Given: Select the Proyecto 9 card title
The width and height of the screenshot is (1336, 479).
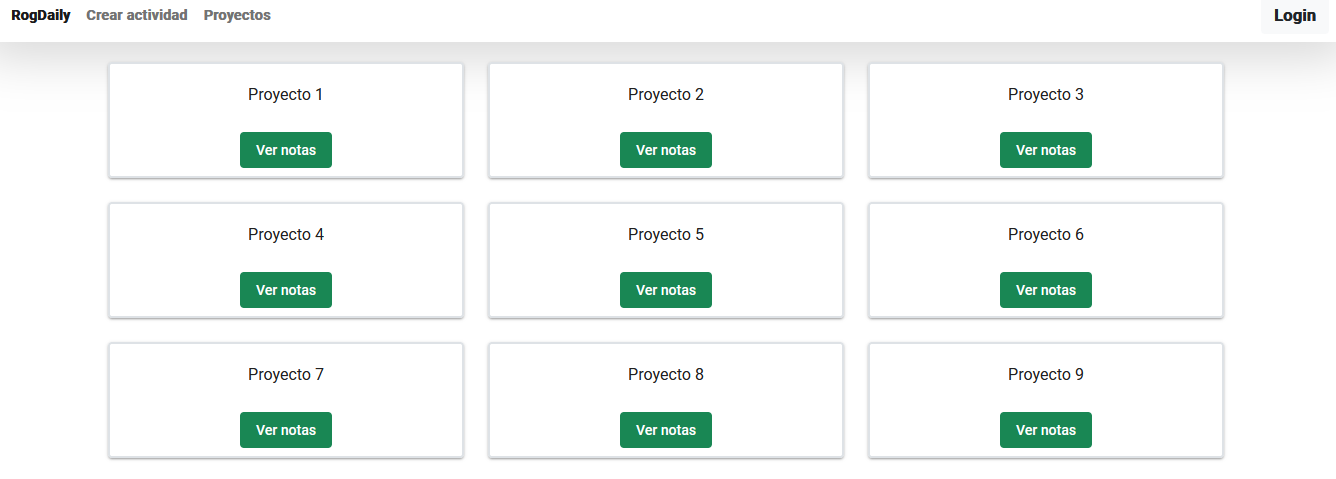Looking at the screenshot, I should click(x=1046, y=375).
